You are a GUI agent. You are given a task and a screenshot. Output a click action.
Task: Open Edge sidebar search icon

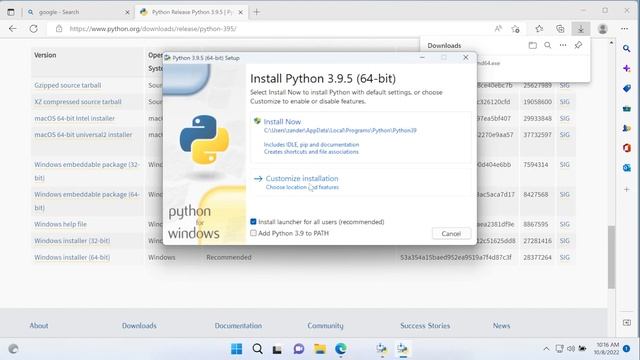[627, 49]
